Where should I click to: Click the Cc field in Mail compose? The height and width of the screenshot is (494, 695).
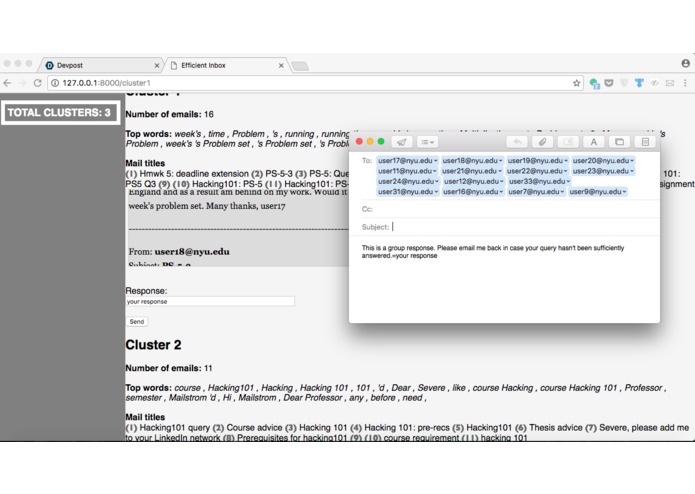[514, 209]
